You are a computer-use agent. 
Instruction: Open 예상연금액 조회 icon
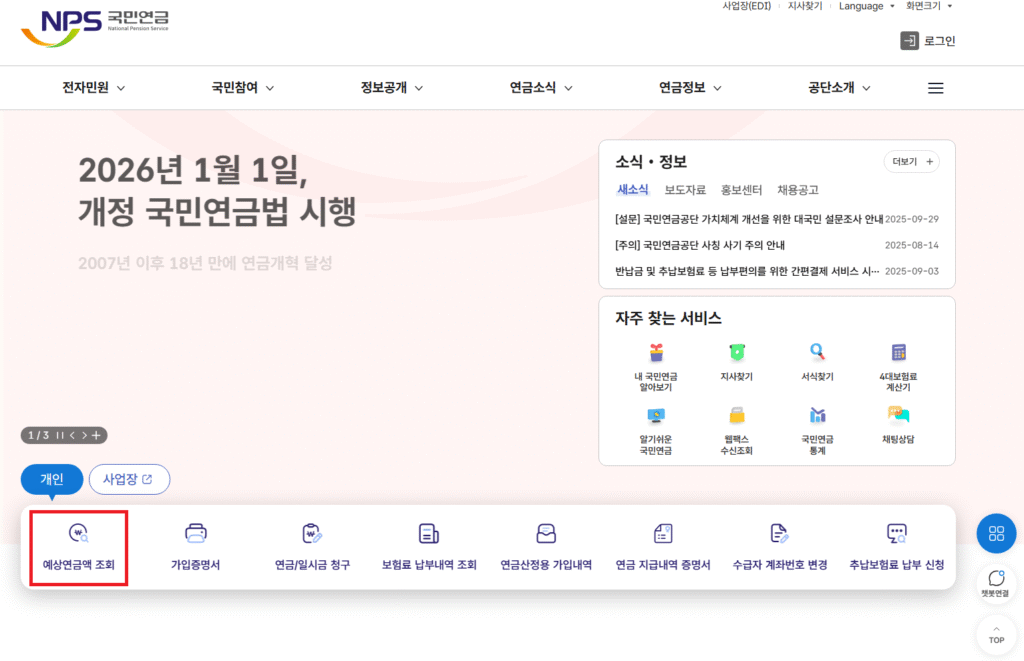[x=78, y=534]
